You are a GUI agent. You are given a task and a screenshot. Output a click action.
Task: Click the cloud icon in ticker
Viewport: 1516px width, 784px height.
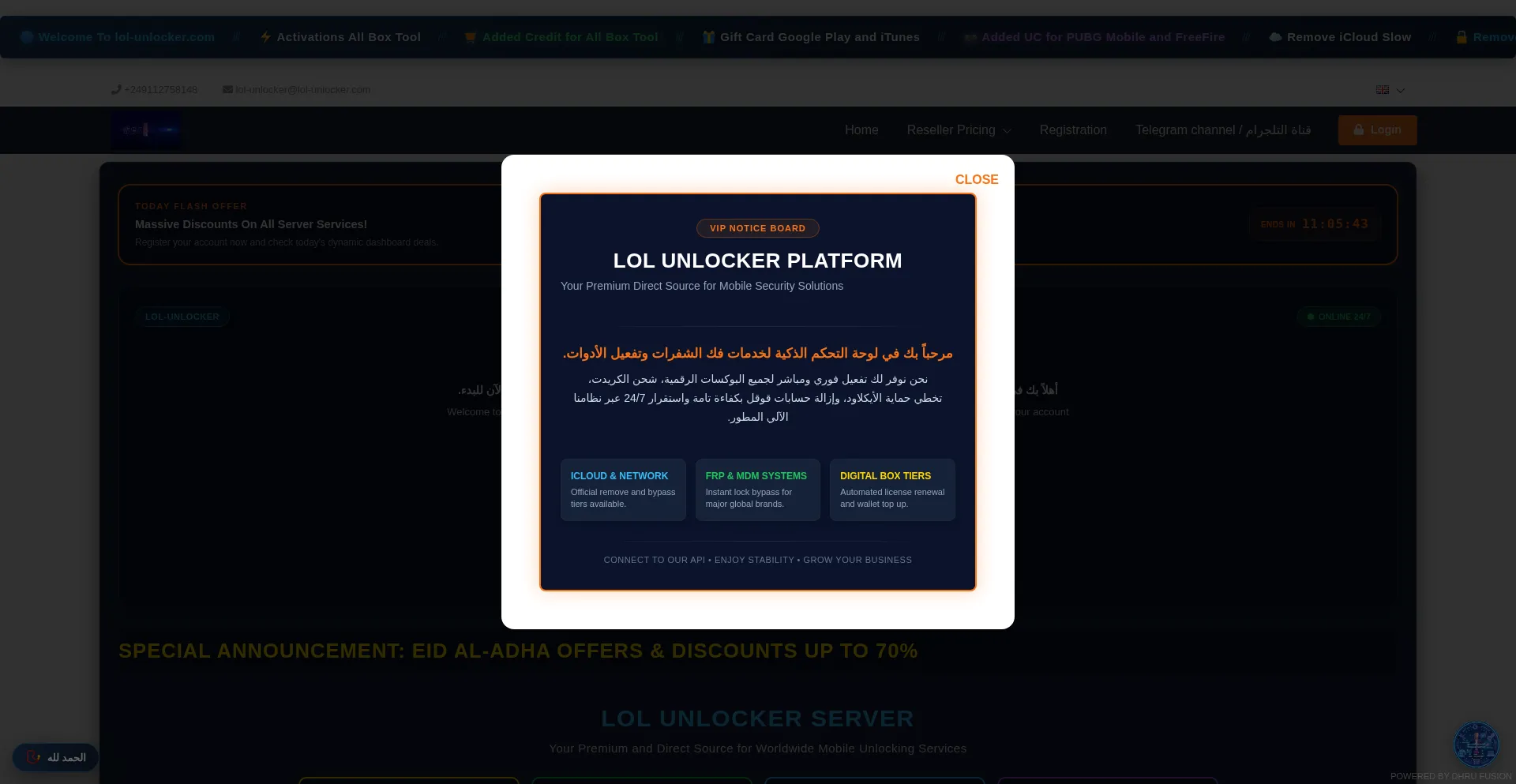(x=1275, y=37)
